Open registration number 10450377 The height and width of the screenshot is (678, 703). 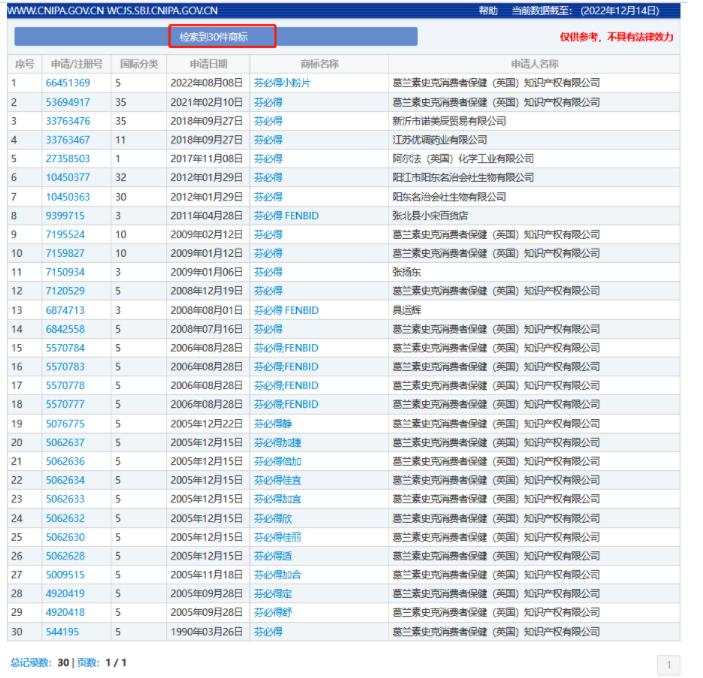68,178
